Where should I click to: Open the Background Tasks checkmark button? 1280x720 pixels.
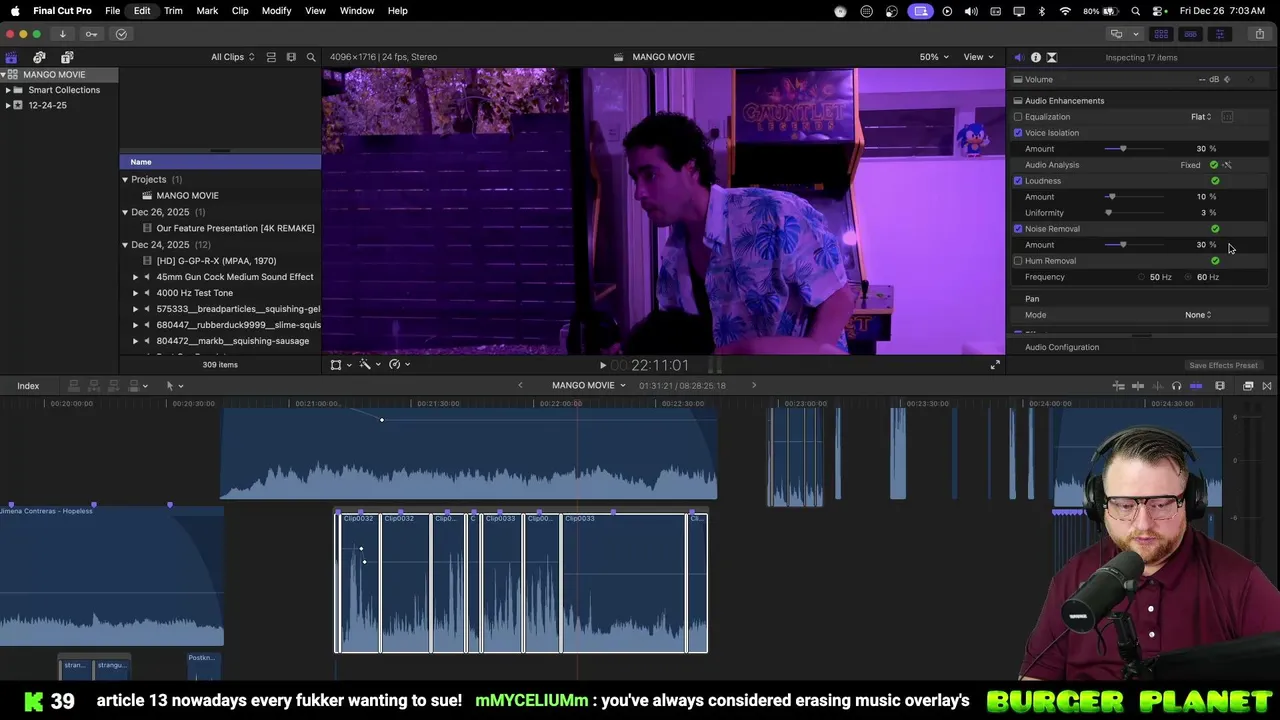(x=121, y=34)
